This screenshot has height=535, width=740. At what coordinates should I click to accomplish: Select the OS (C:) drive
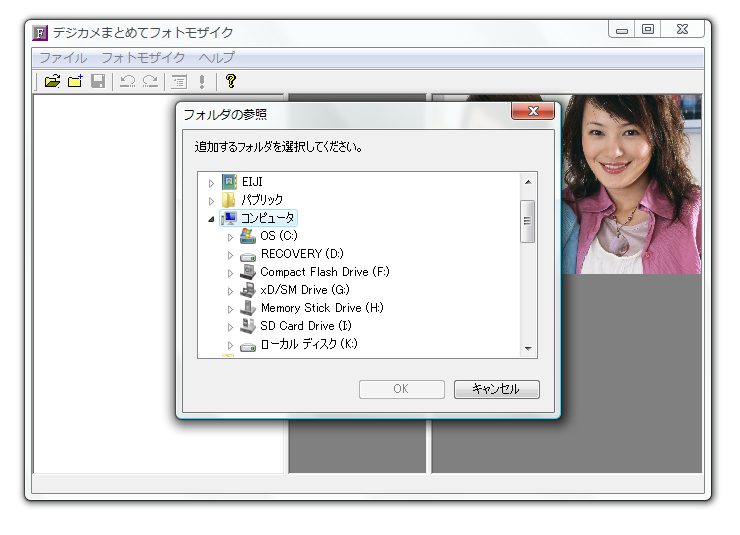point(278,236)
